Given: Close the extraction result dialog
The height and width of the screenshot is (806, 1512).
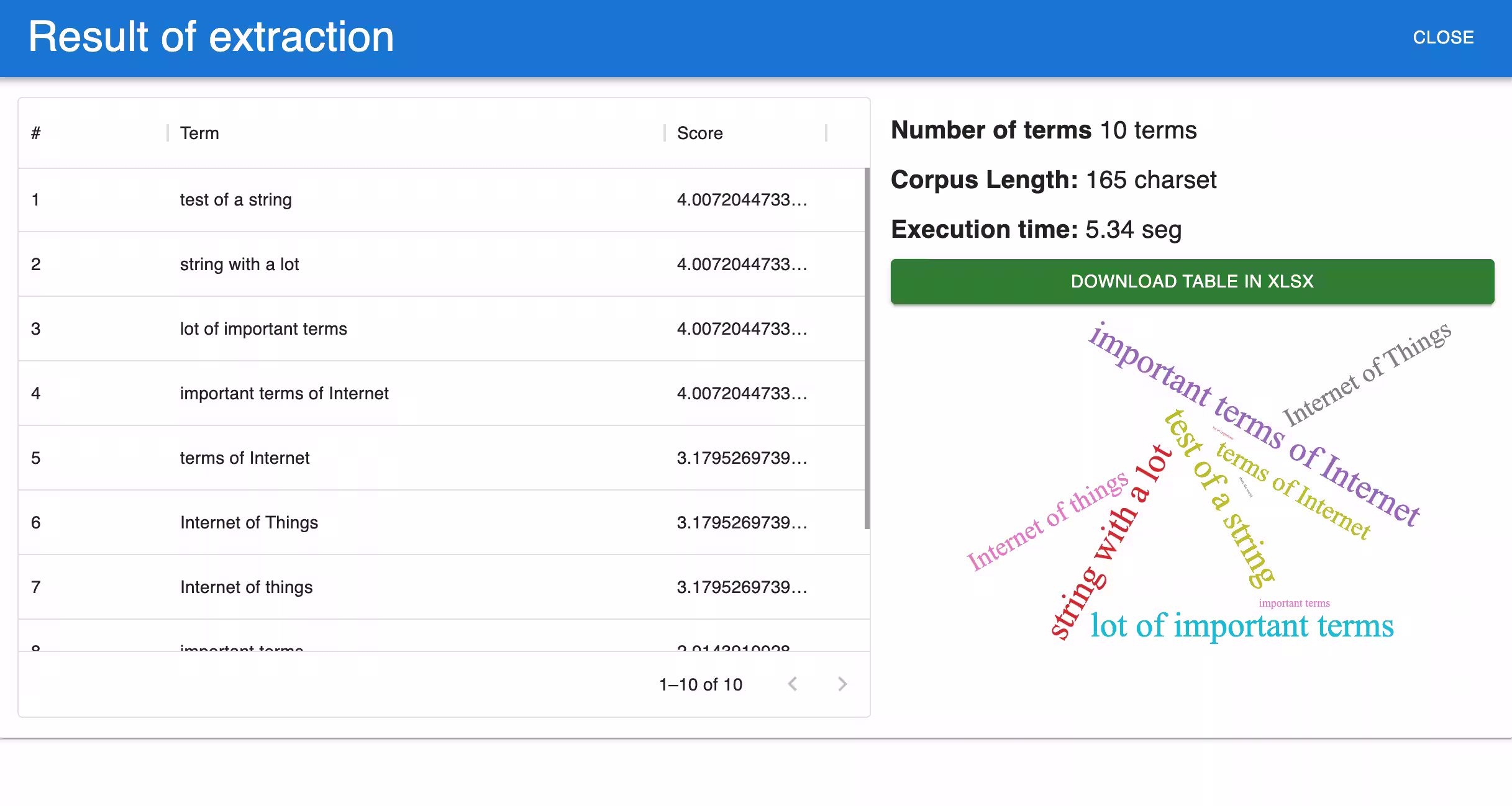Looking at the screenshot, I should [x=1443, y=37].
